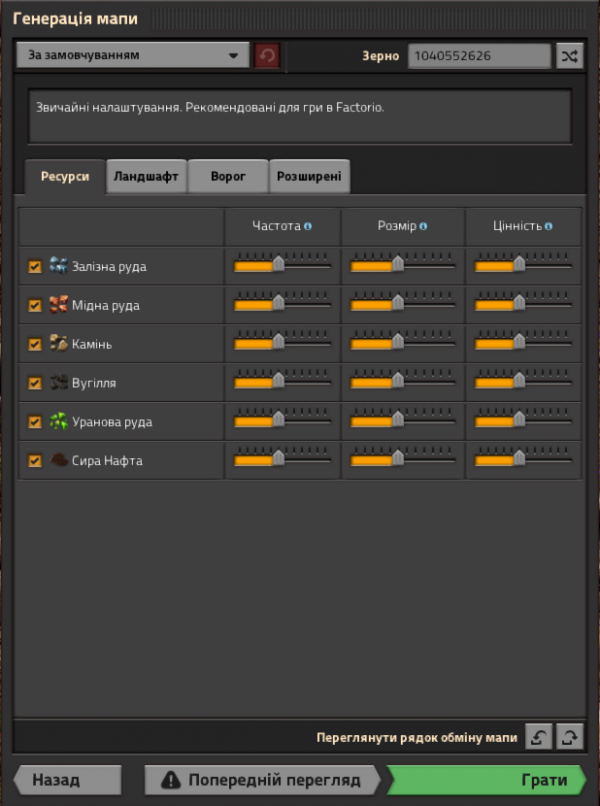Image resolution: width=600 pixels, height=806 pixels.
Task: Adjust Мідна руда size slider
Action: pyautogui.click(x=403, y=302)
